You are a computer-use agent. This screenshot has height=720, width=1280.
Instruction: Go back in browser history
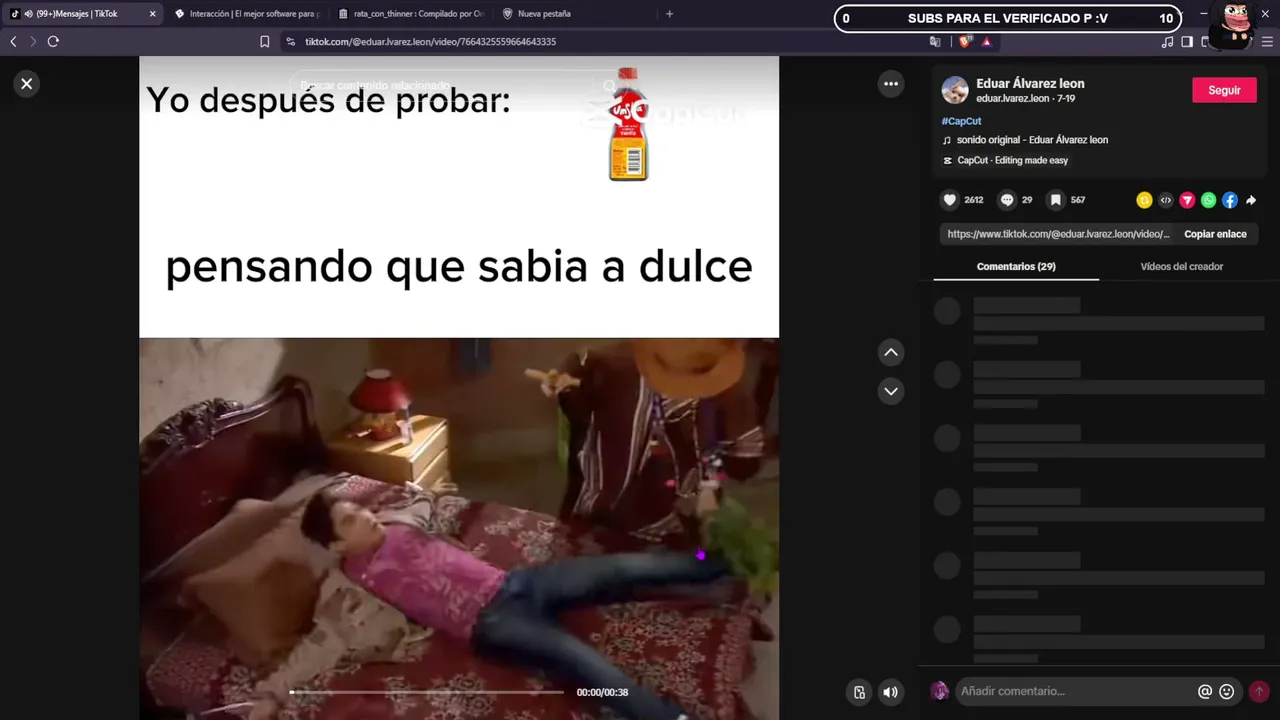click(x=13, y=42)
